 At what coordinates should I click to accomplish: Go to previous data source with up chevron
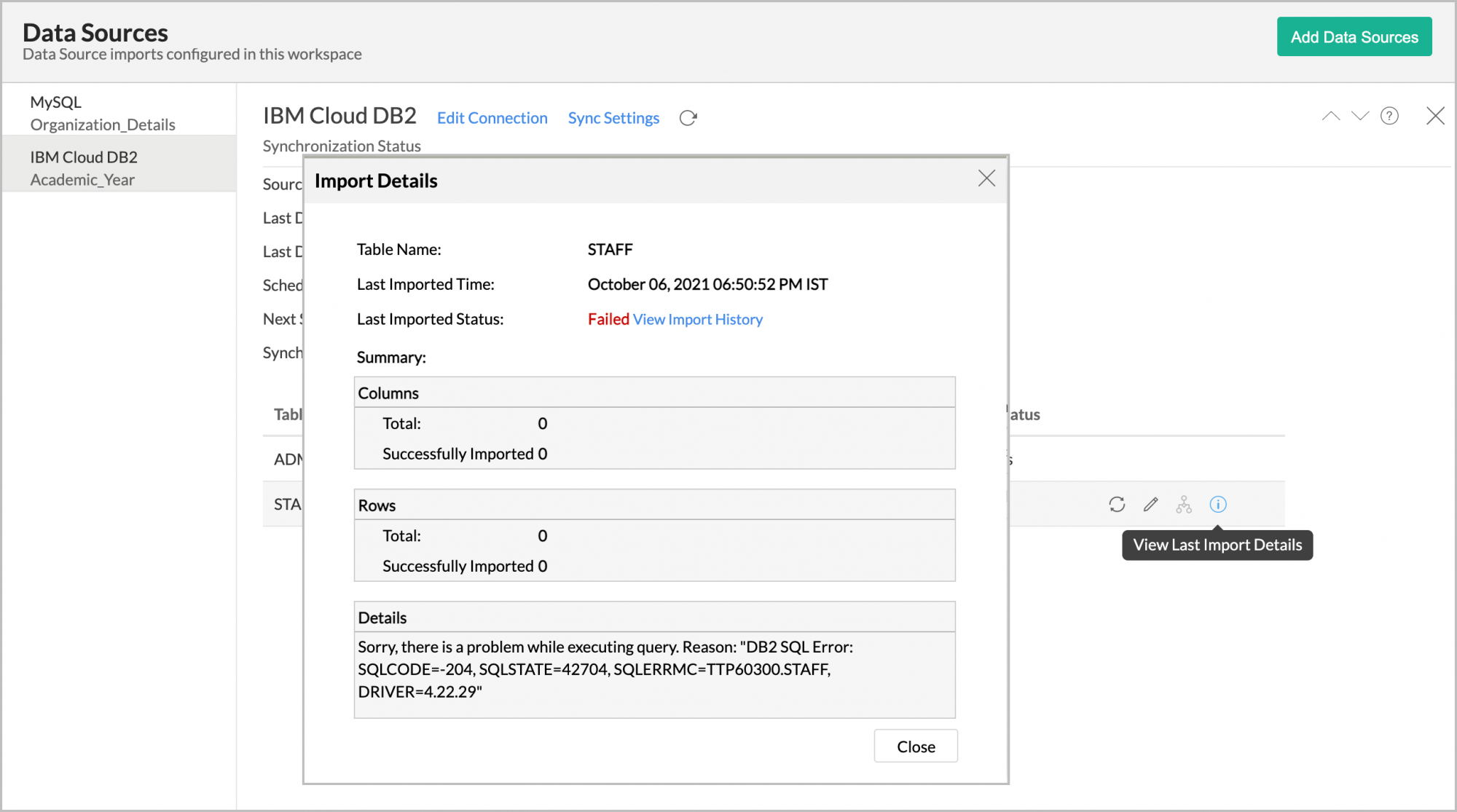coord(1331,117)
